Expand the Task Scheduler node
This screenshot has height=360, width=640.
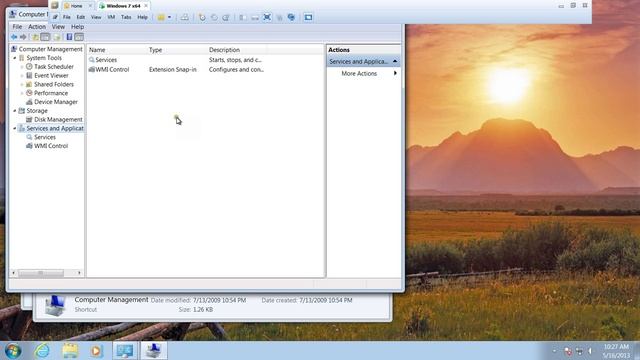(x=22, y=67)
